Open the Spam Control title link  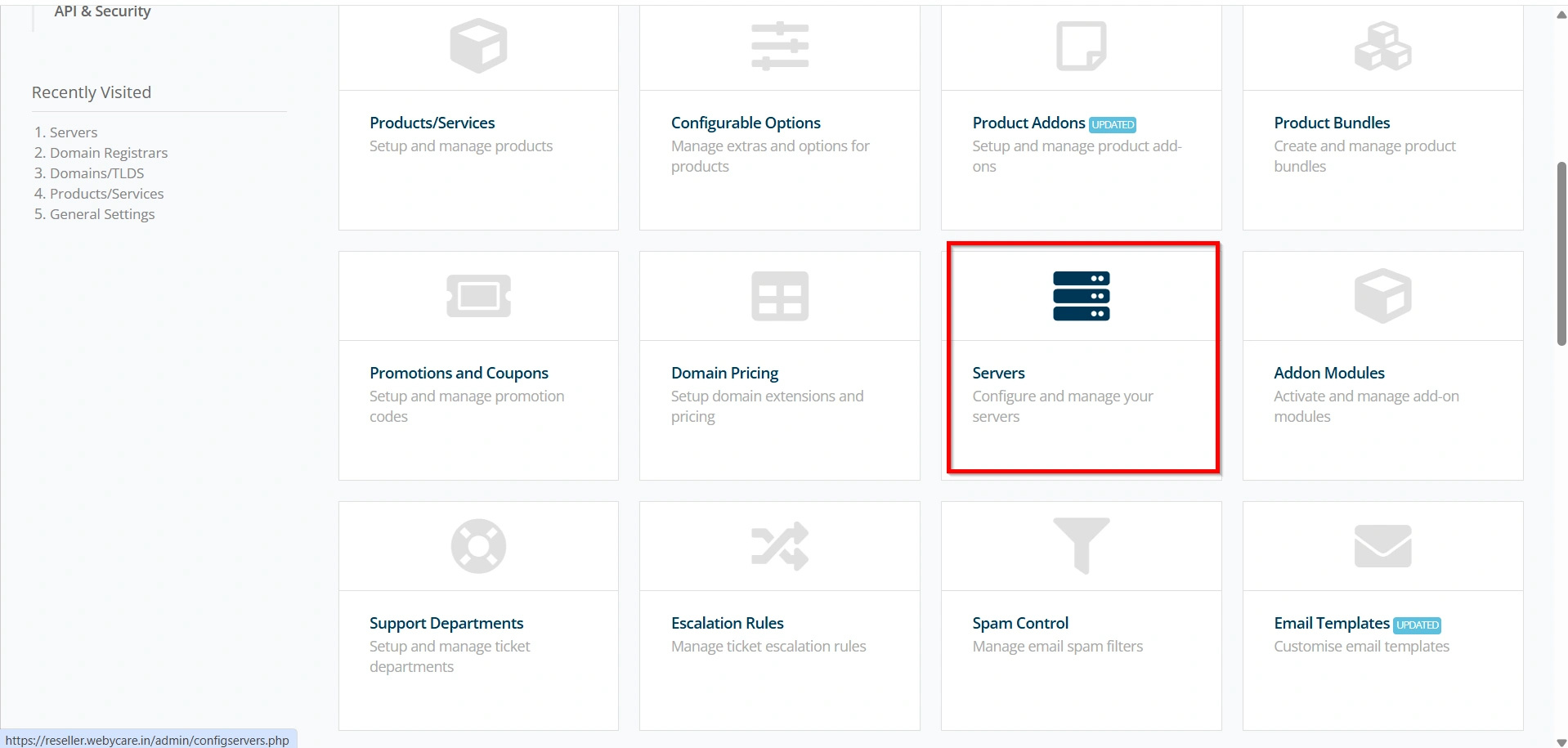tap(1020, 623)
